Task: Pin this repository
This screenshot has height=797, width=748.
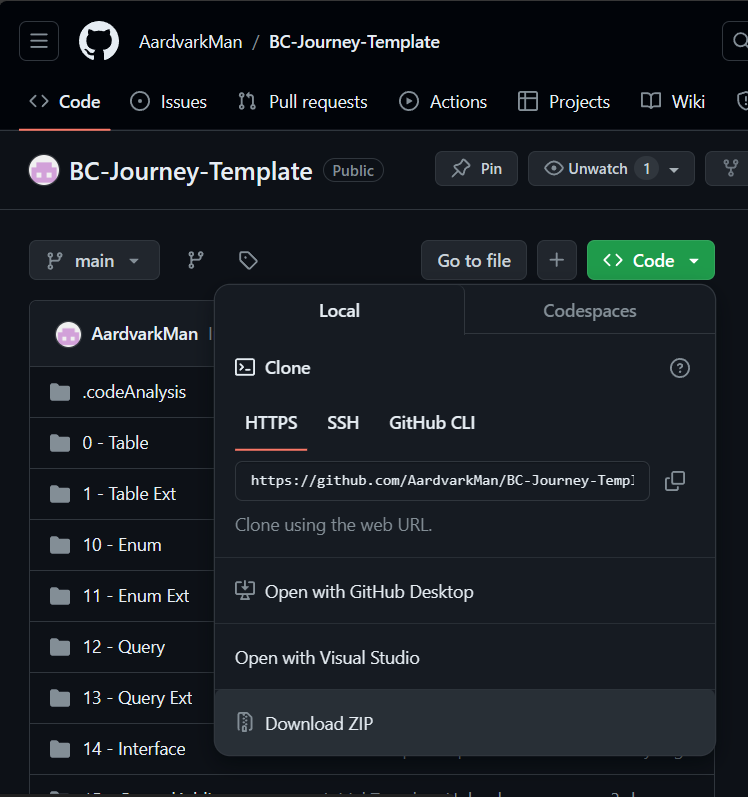Action: [x=476, y=169]
